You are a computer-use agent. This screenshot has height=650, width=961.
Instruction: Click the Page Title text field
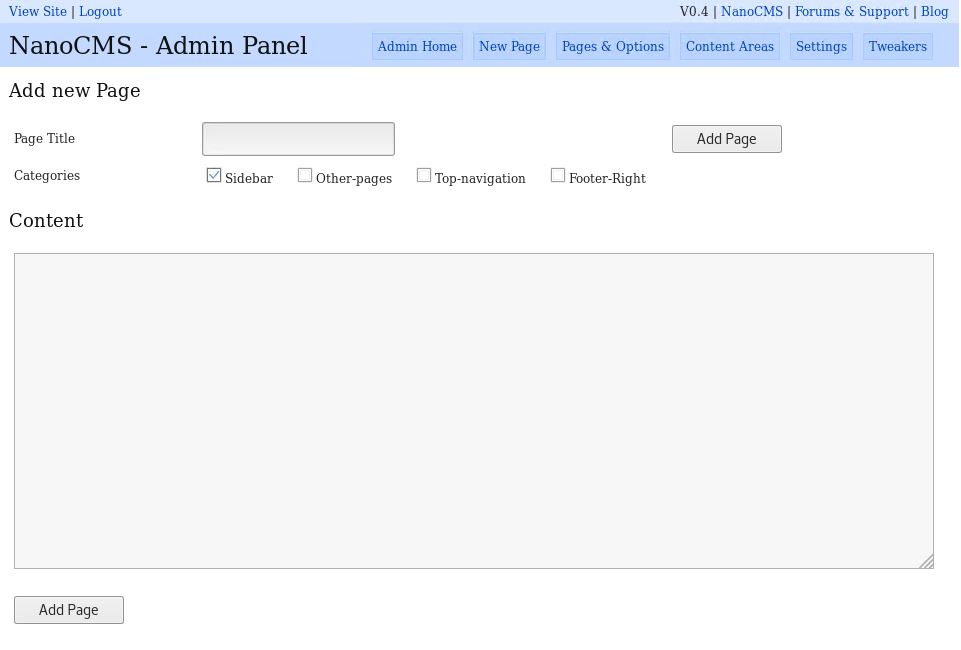tap(298, 139)
